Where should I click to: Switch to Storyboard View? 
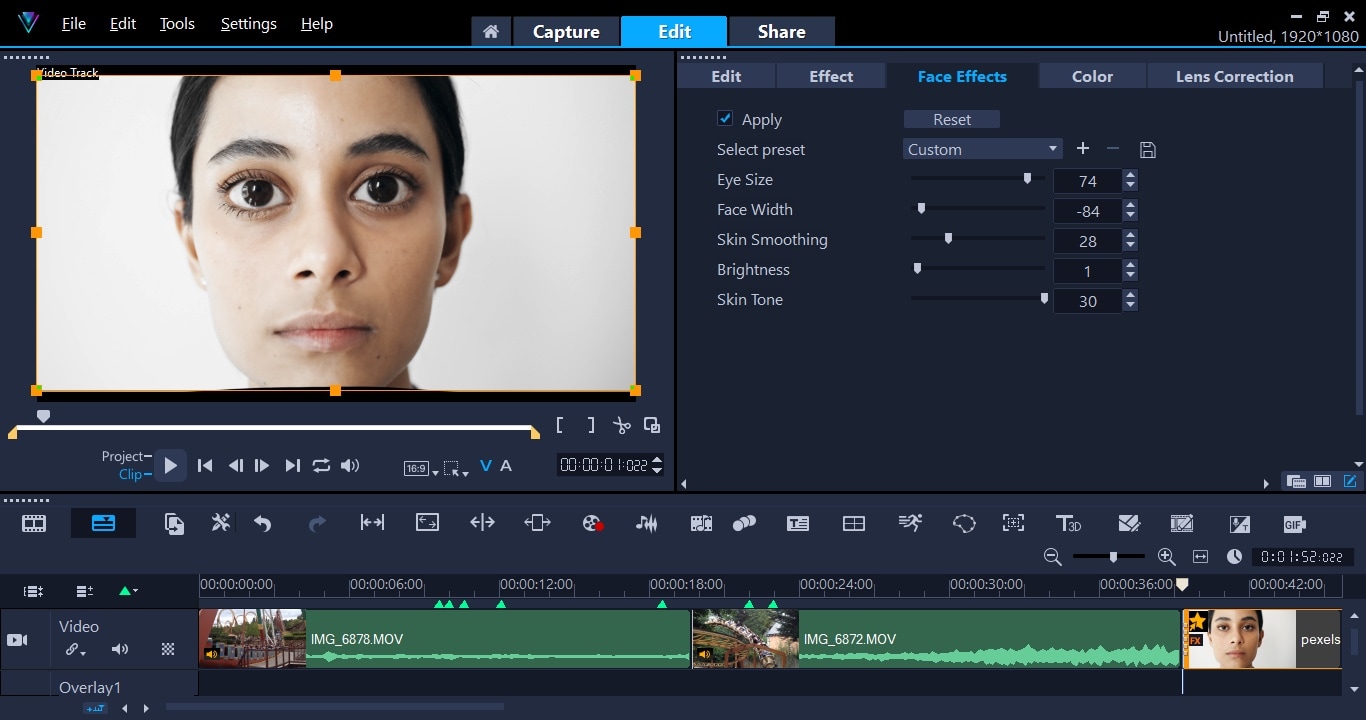point(34,523)
